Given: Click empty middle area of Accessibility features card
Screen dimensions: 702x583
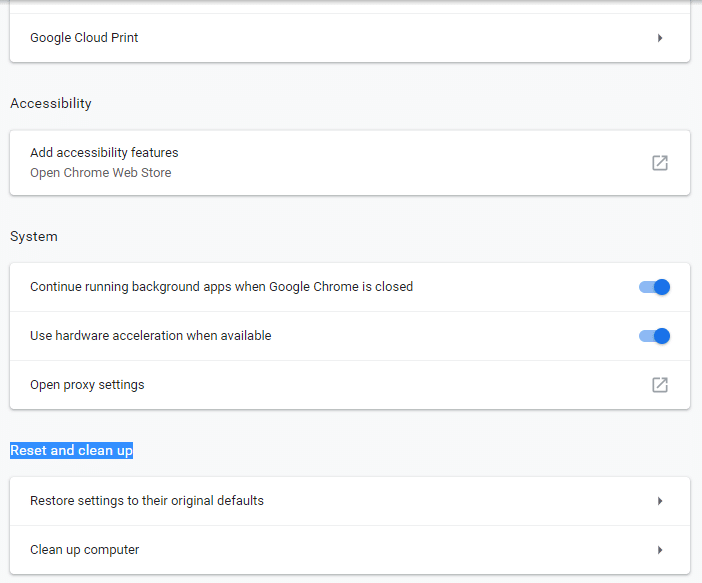Looking at the screenshot, I should coord(400,162).
